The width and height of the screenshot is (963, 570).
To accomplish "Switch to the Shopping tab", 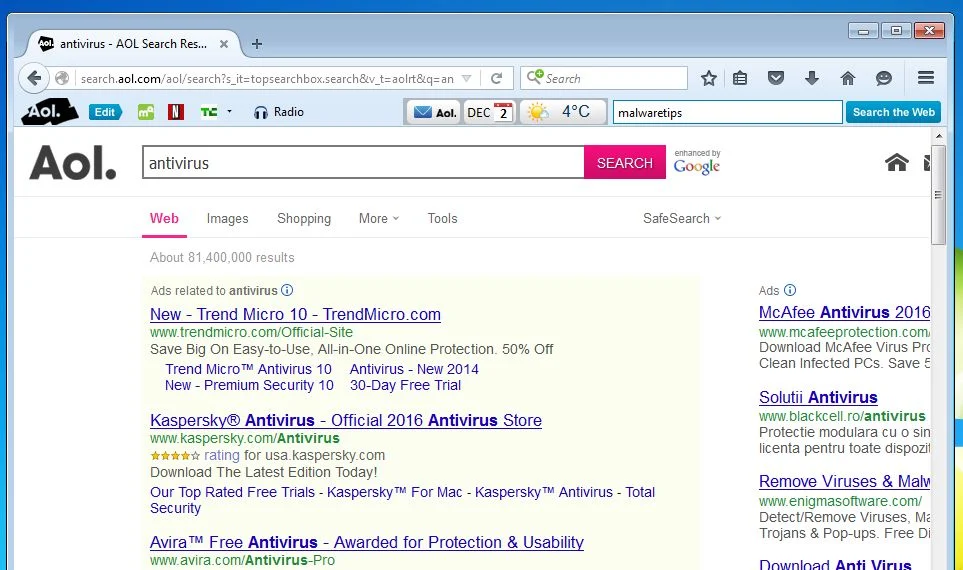I will pos(303,219).
